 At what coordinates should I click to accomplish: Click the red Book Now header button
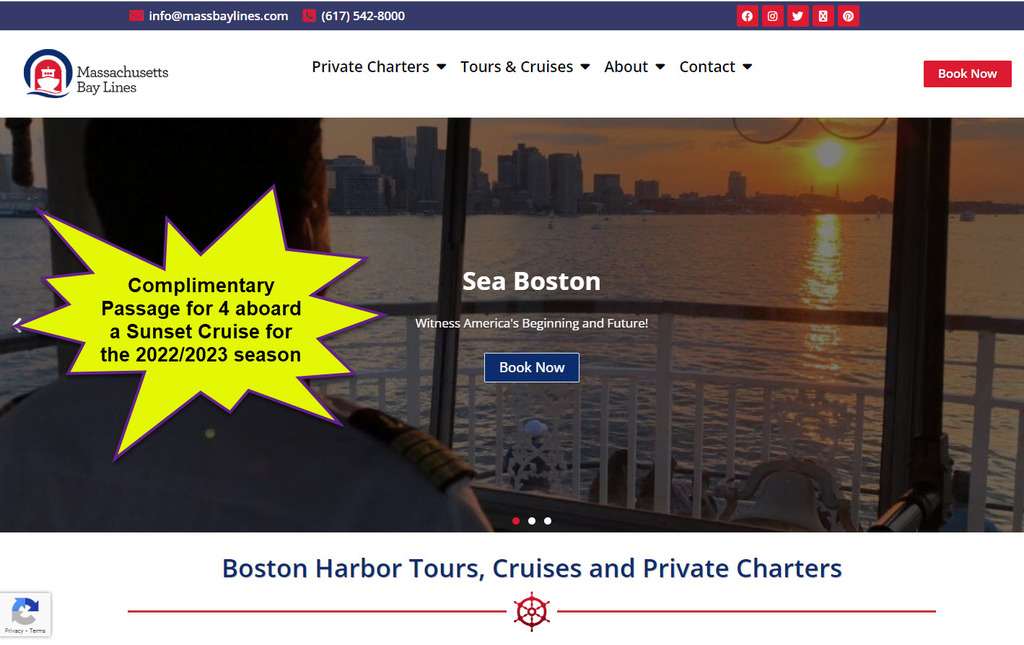(967, 74)
